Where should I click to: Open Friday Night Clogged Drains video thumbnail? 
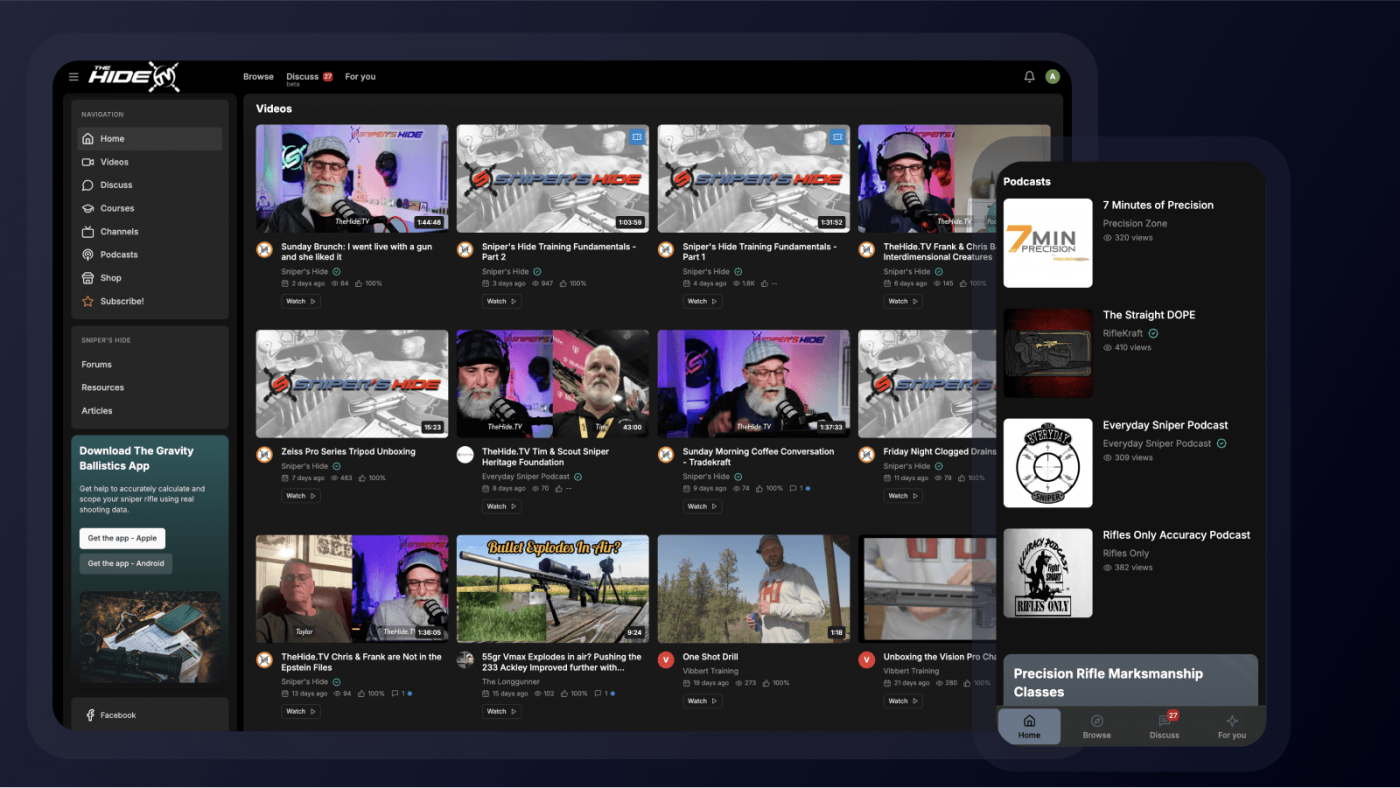click(x=928, y=384)
